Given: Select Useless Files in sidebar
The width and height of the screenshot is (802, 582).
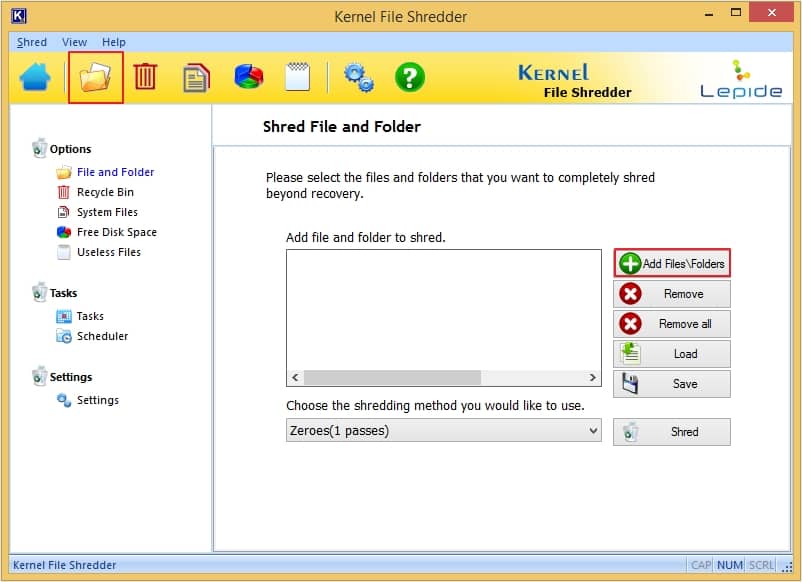Looking at the screenshot, I should [109, 252].
